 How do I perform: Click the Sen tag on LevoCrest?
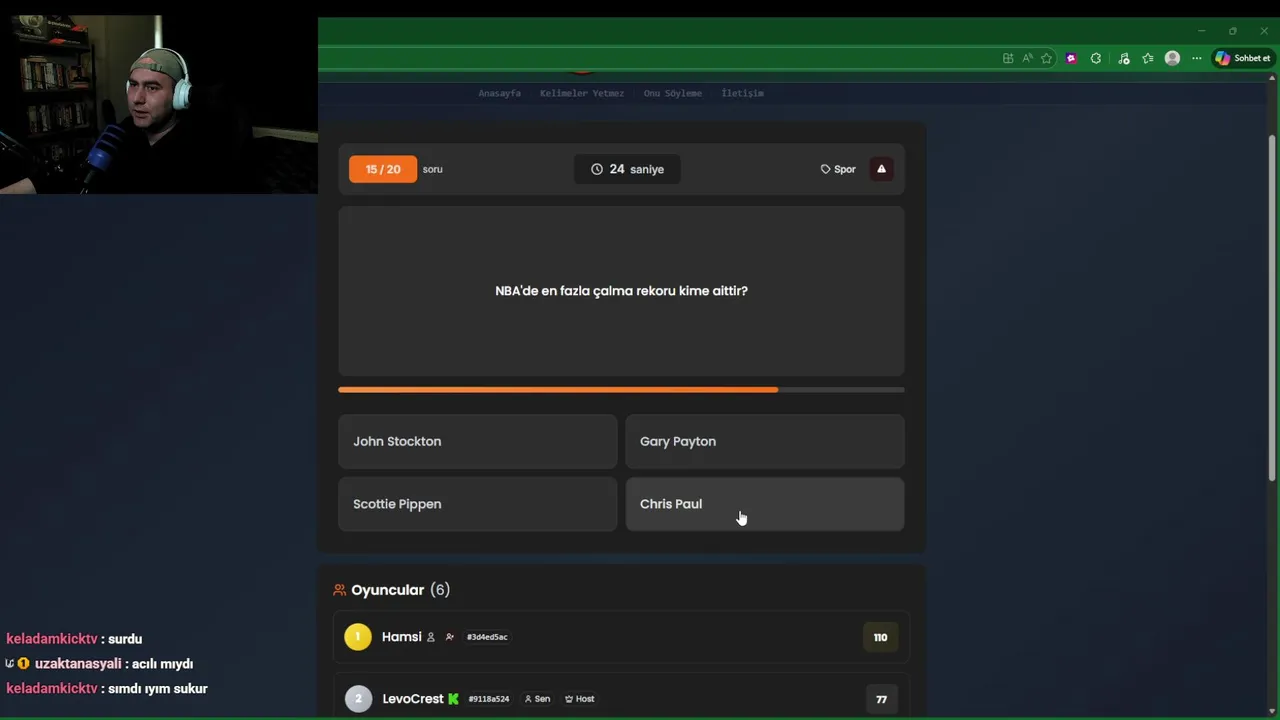538,699
